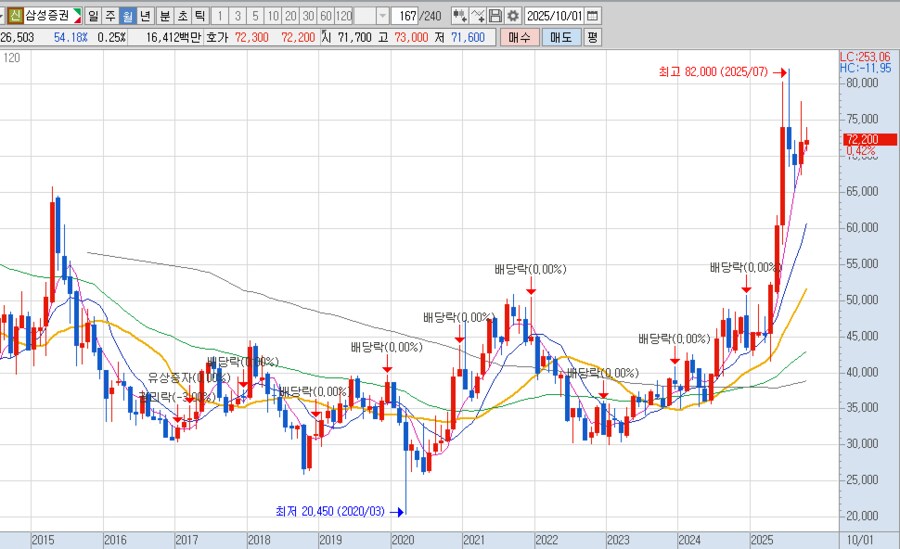Open chart settings gear icon
900x549 pixels.
(x=513, y=16)
